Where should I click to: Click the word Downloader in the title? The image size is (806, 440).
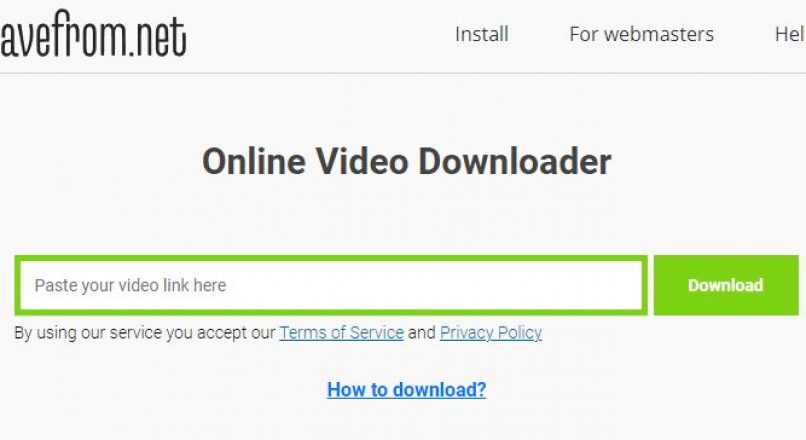(x=515, y=161)
